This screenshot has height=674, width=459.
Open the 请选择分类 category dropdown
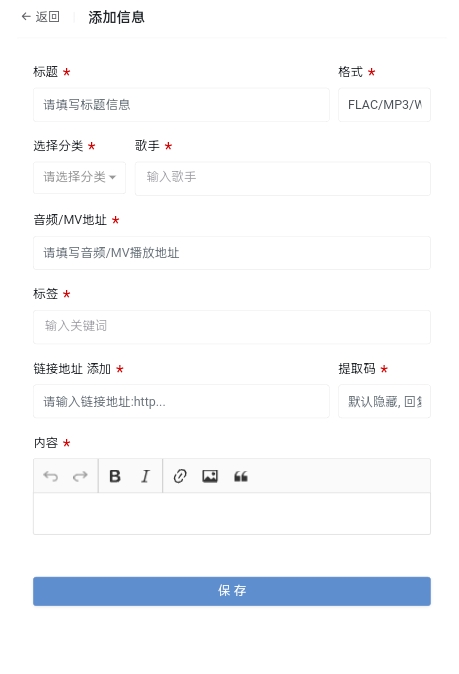coord(80,178)
